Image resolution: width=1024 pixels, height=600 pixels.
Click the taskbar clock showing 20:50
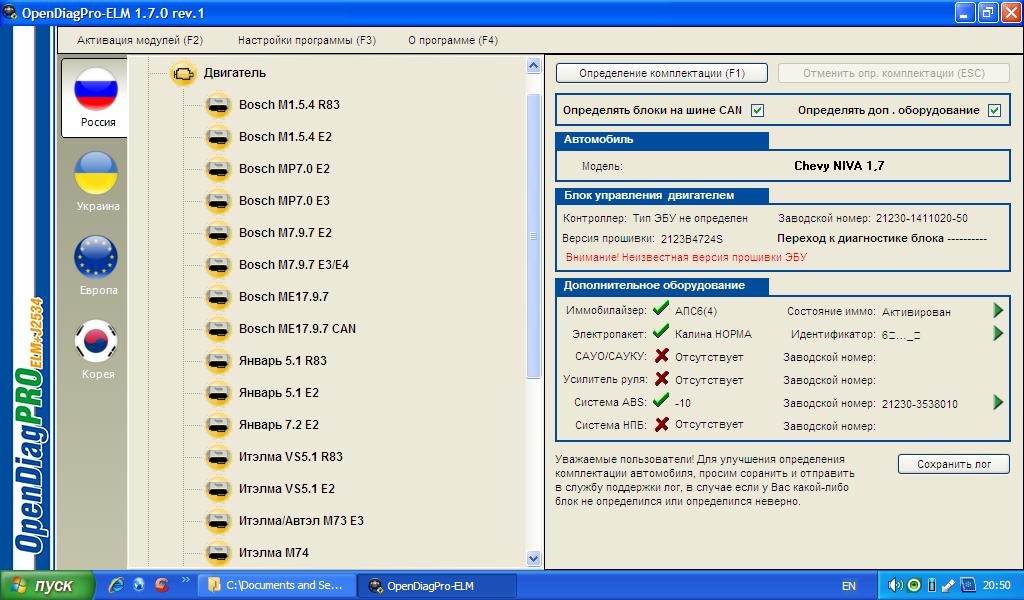997,586
